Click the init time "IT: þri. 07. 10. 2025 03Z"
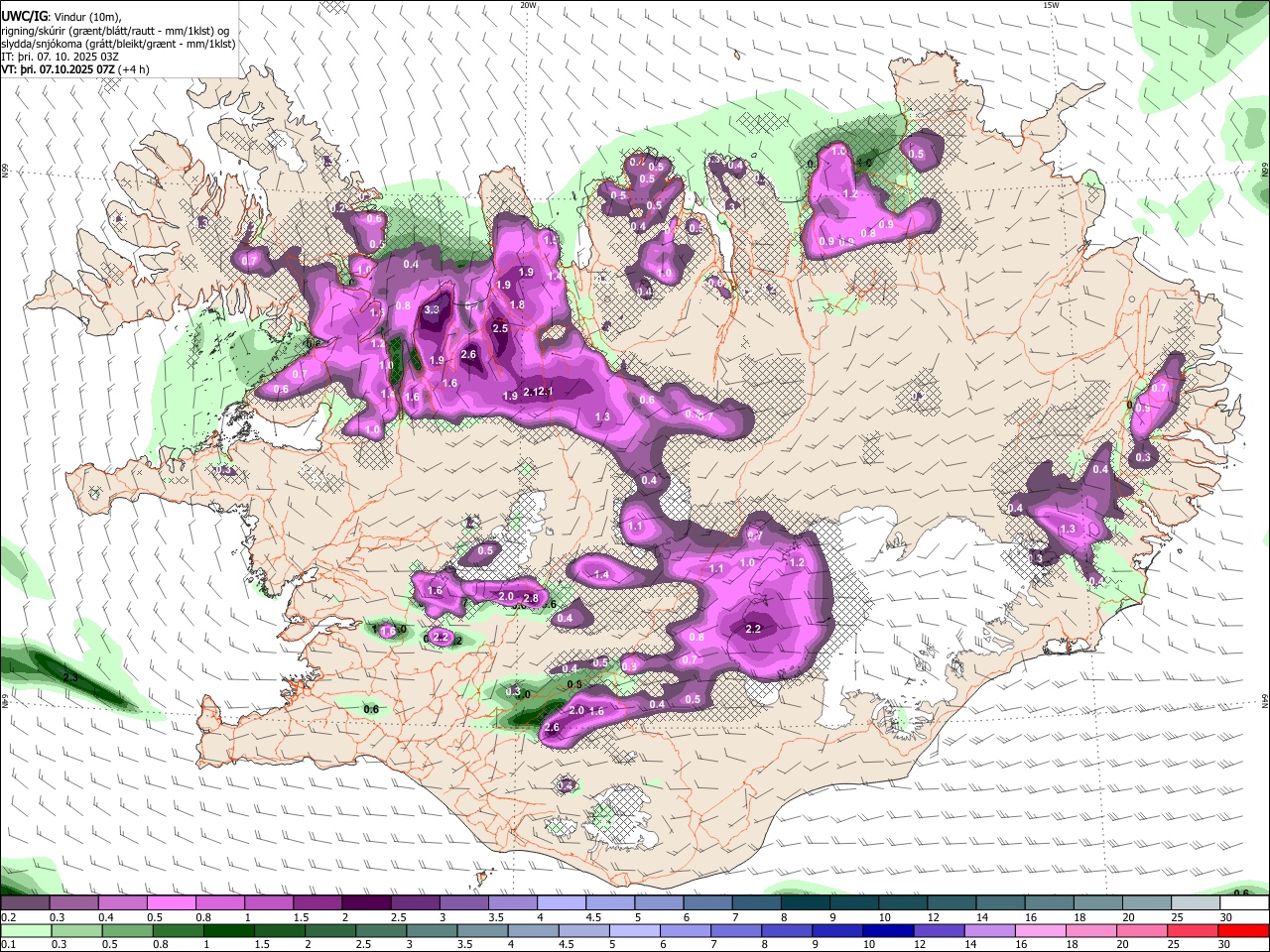This screenshot has height=952, width=1270. pos(61,57)
